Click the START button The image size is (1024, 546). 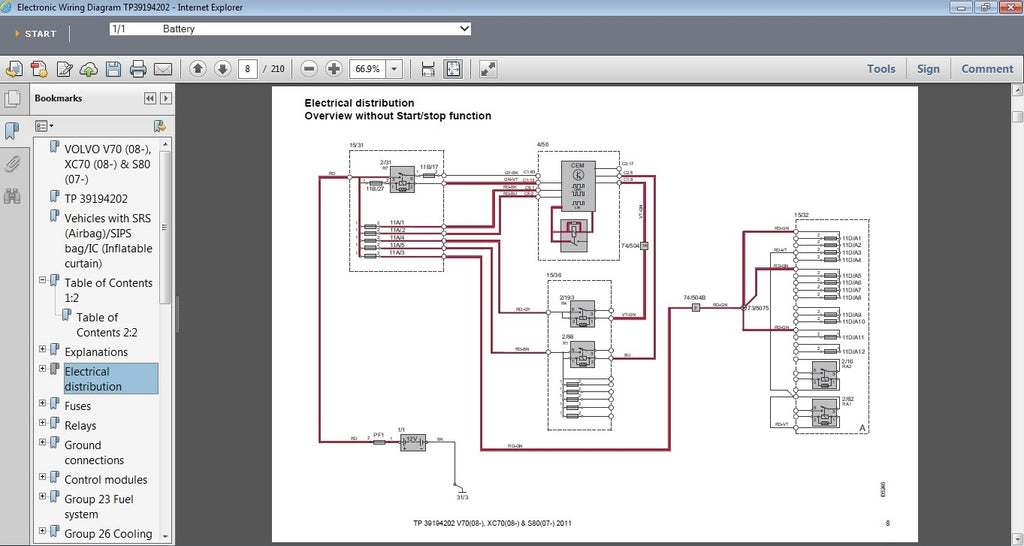[36, 33]
